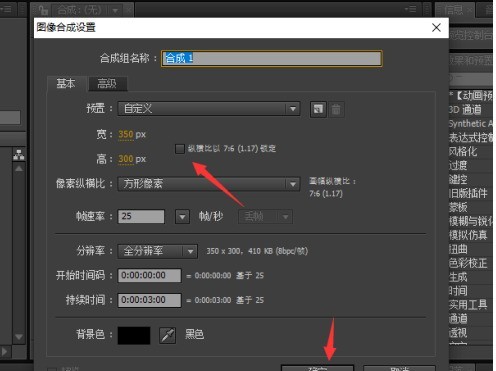Select Synthetic Aperture effects category
This screenshot has height=371, width=496.
click(471, 124)
